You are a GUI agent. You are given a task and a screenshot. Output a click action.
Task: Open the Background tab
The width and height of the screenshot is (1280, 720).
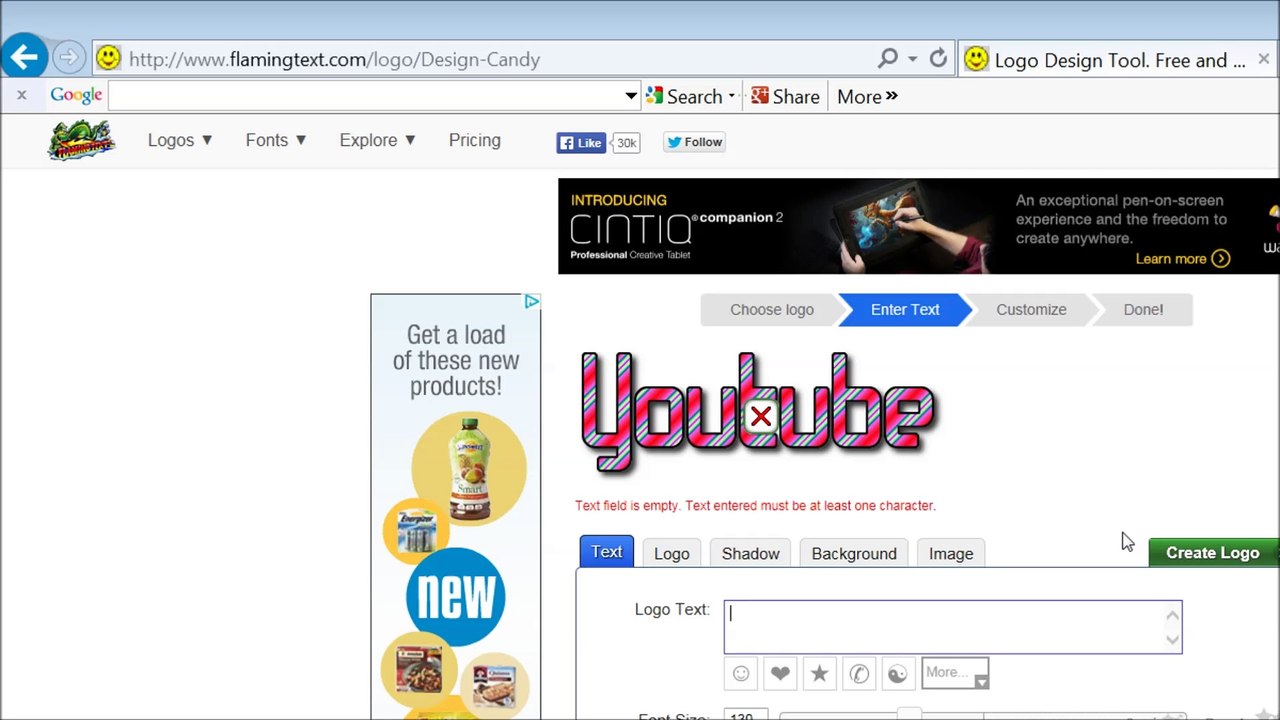point(854,553)
